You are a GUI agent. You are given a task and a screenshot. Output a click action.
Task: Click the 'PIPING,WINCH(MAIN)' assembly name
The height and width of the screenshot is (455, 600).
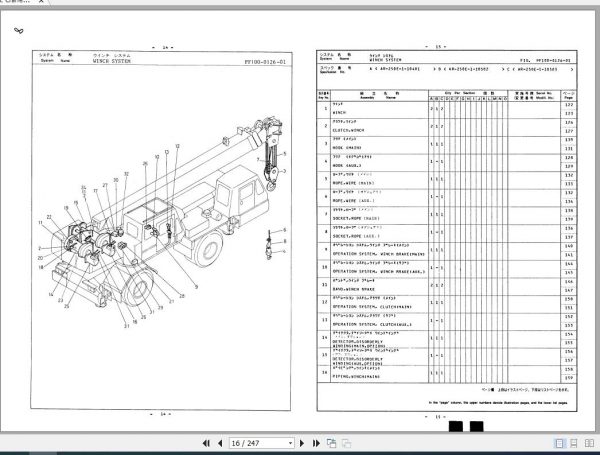356,377
